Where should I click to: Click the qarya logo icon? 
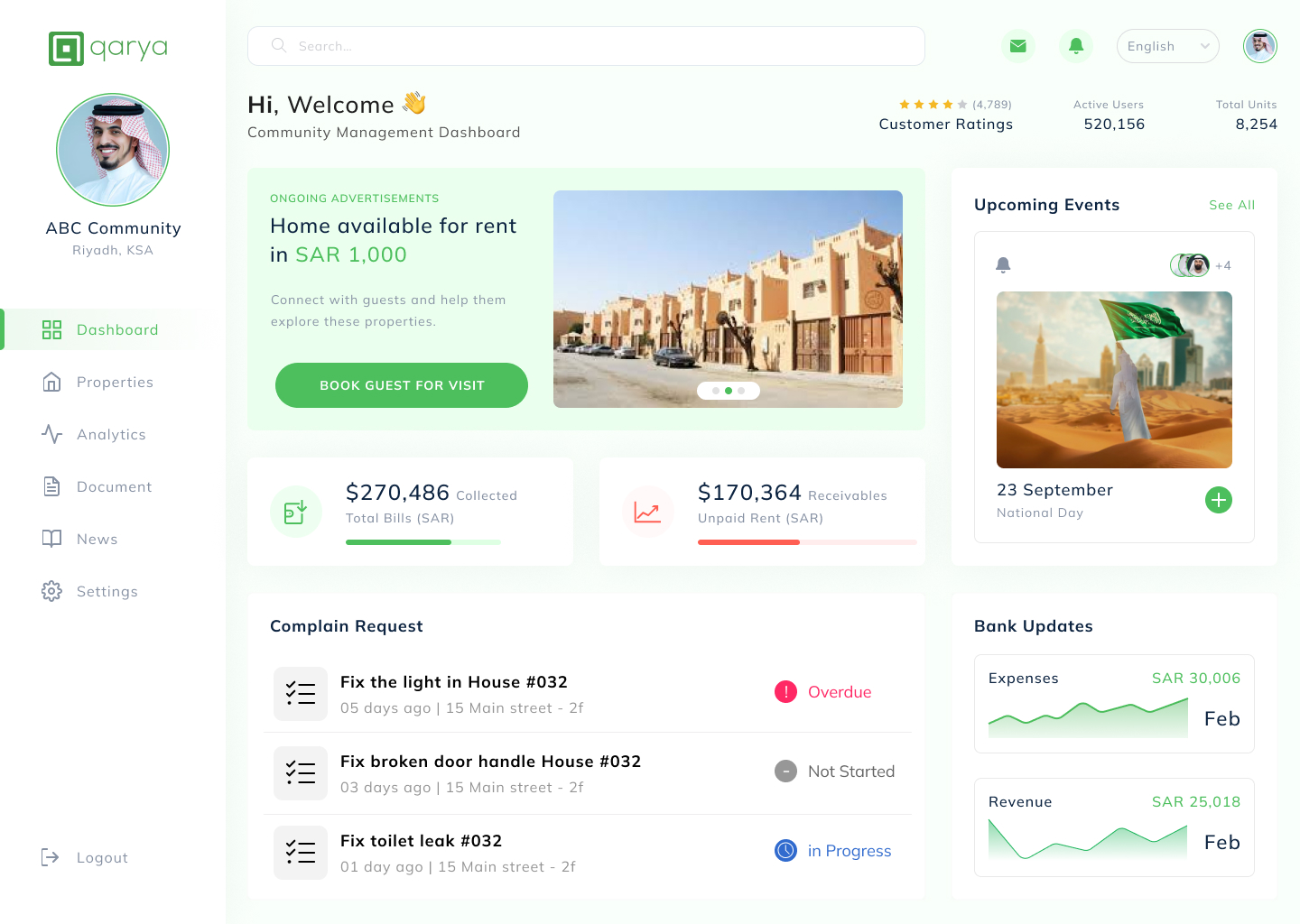(66, 49)
